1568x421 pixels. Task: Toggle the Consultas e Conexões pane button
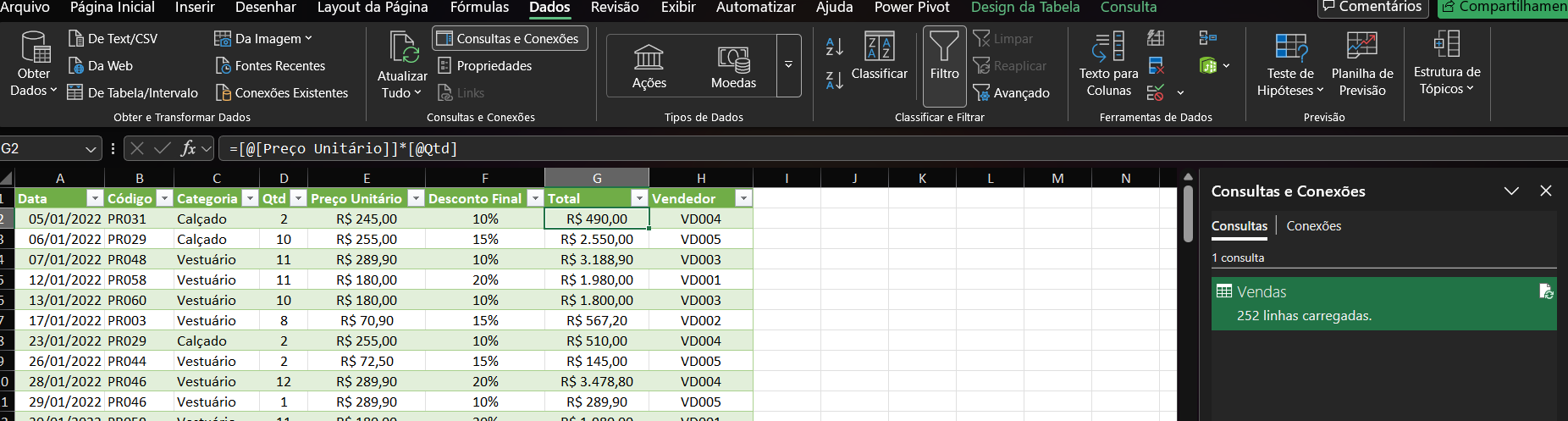click(510, 39)
